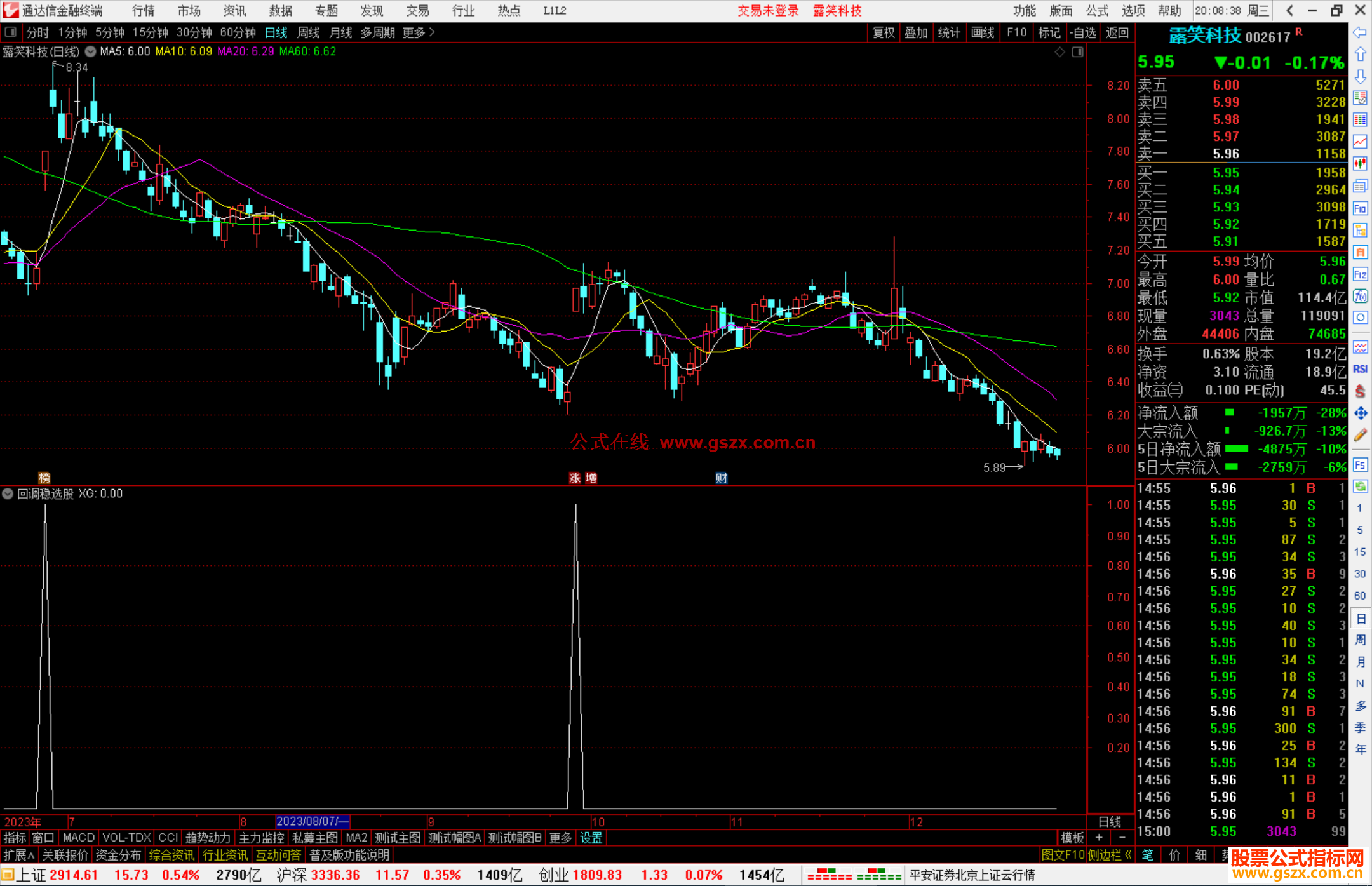The width and height of the screenshot is (1372, 886).
Task: Switch to the MACD indicator tab
Action: tap(78, 838)
